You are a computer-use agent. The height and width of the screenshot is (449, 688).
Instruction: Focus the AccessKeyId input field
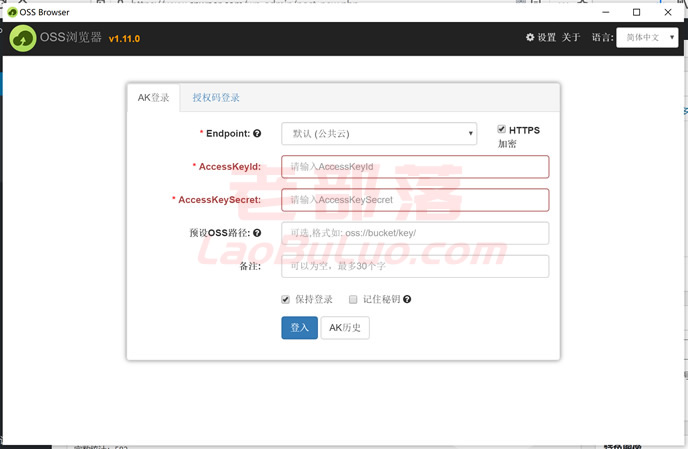coord(415,167)
